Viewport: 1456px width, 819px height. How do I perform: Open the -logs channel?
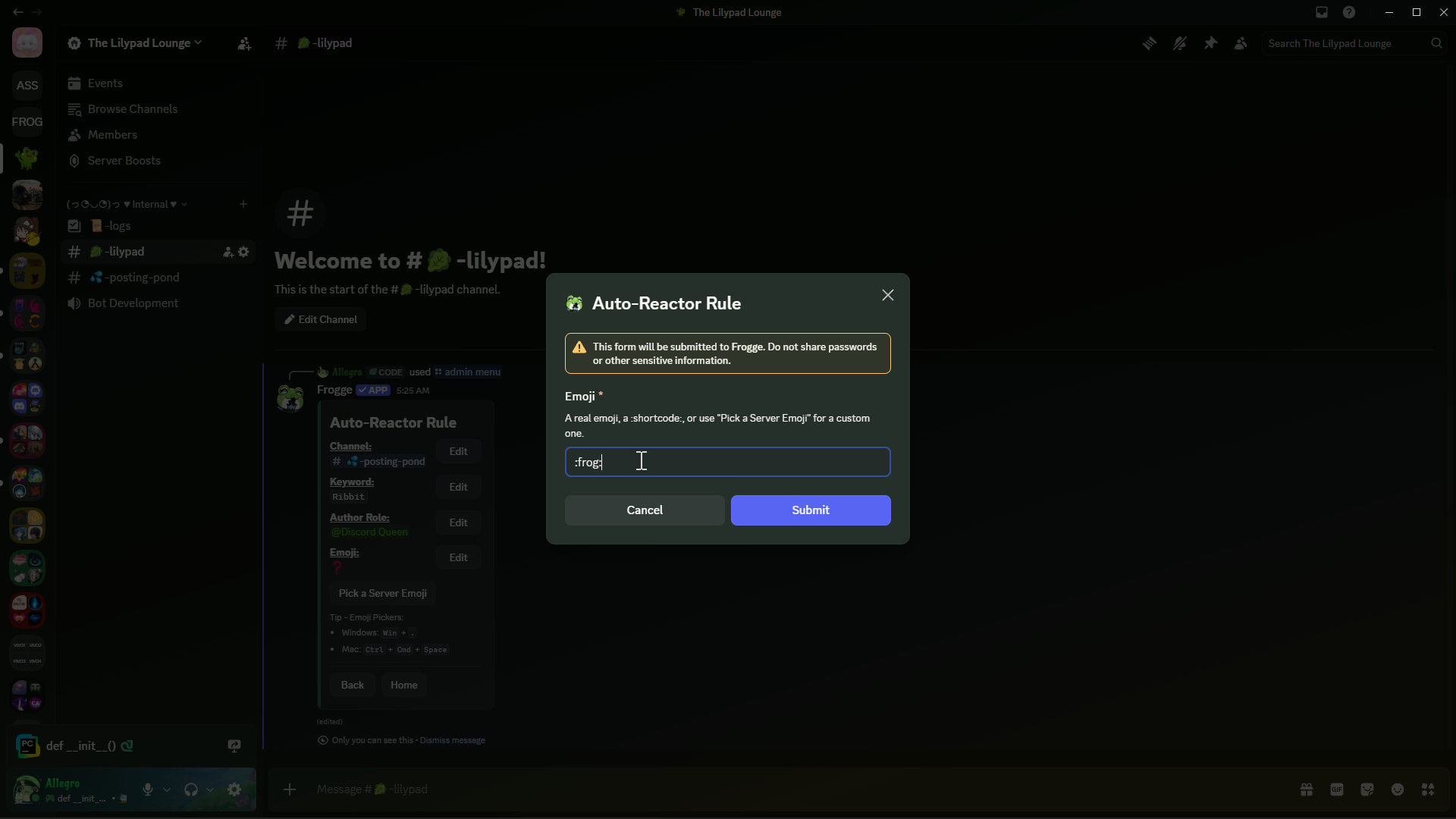coord(158,226)
